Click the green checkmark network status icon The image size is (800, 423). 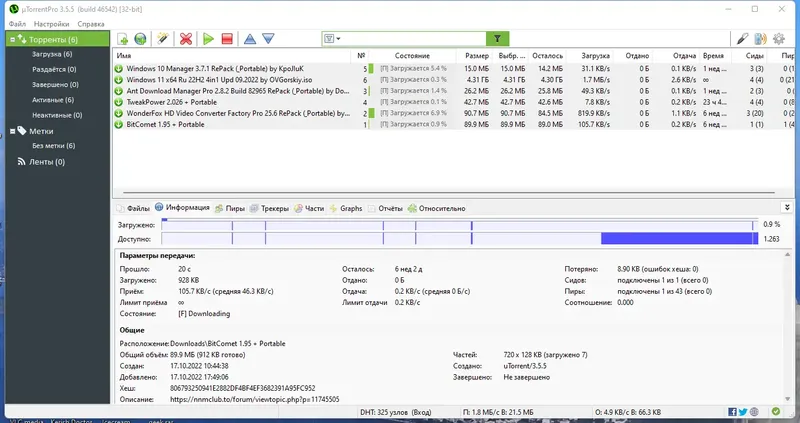[x=776, y=411]
